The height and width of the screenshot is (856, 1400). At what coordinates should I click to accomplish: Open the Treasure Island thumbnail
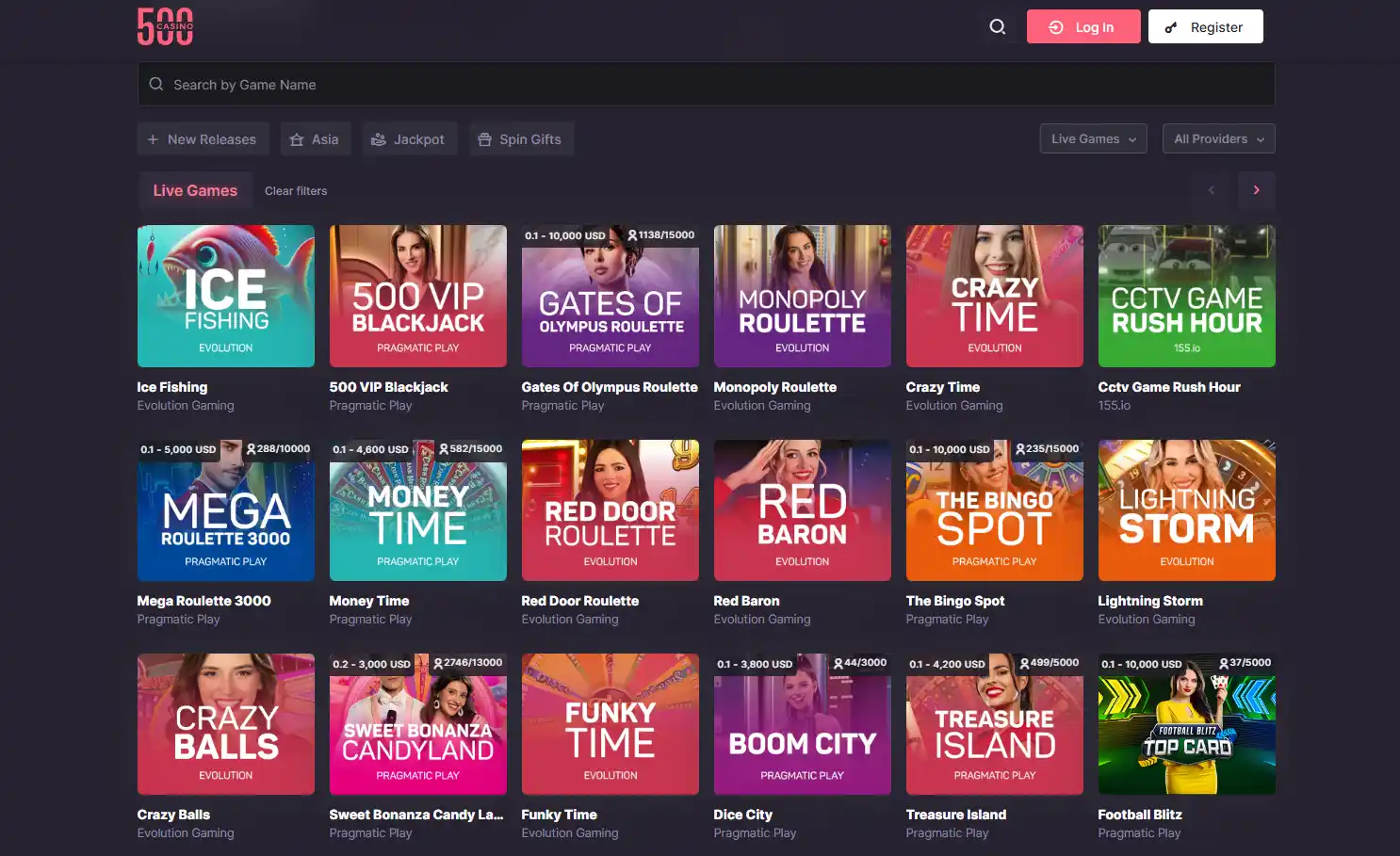(x=995, y=724)
